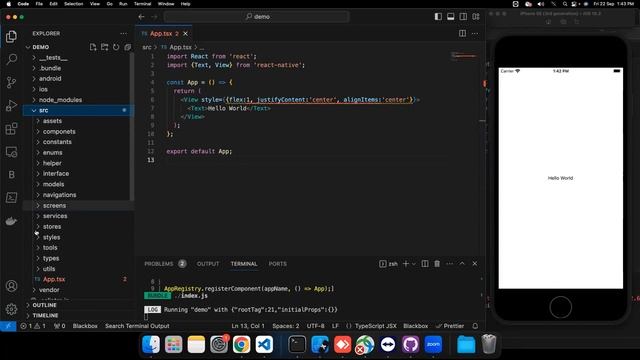
Task: Click Prettier in status bar
Action: point(450,326)
